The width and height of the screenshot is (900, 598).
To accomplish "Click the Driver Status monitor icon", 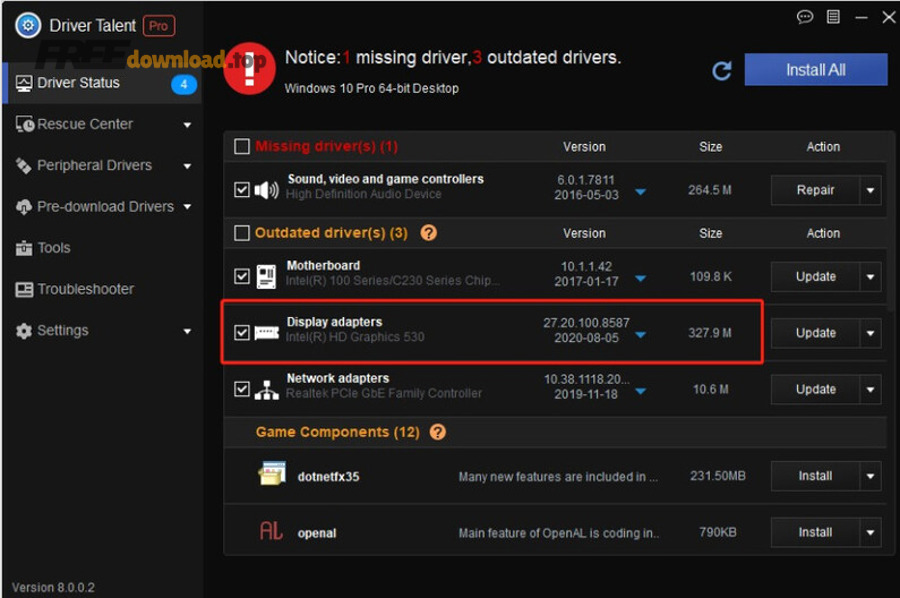I will 24,84.
